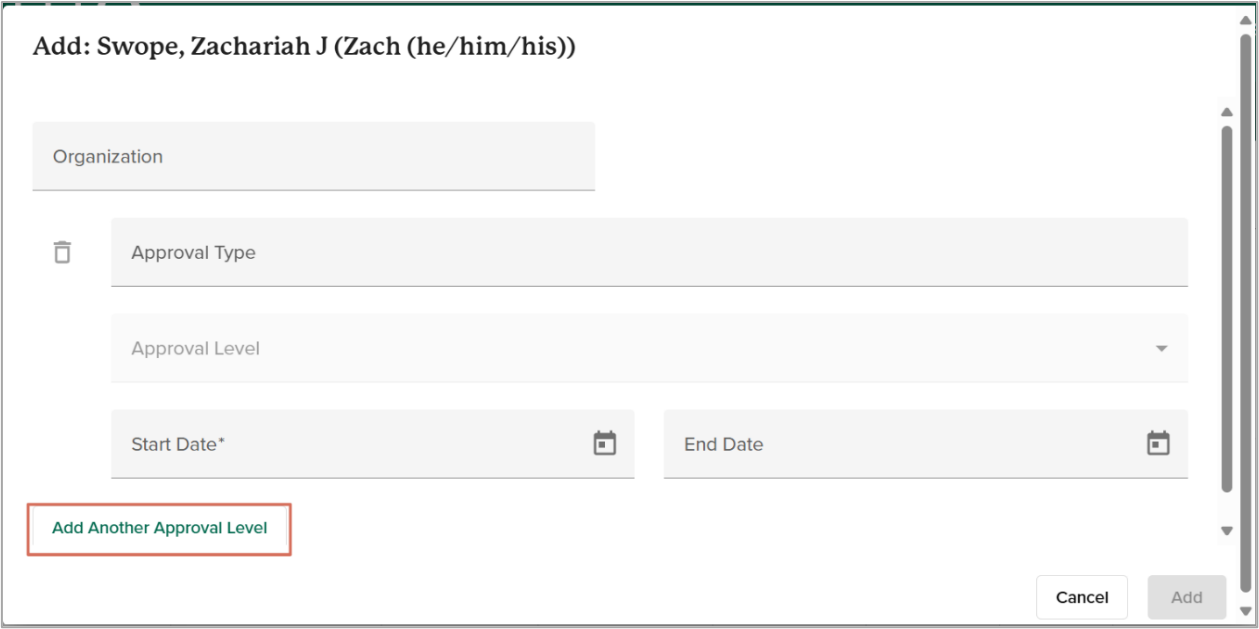Focus the Organization input field
1259x629 pixels.
pyautogui.click(x=313, y=156)
